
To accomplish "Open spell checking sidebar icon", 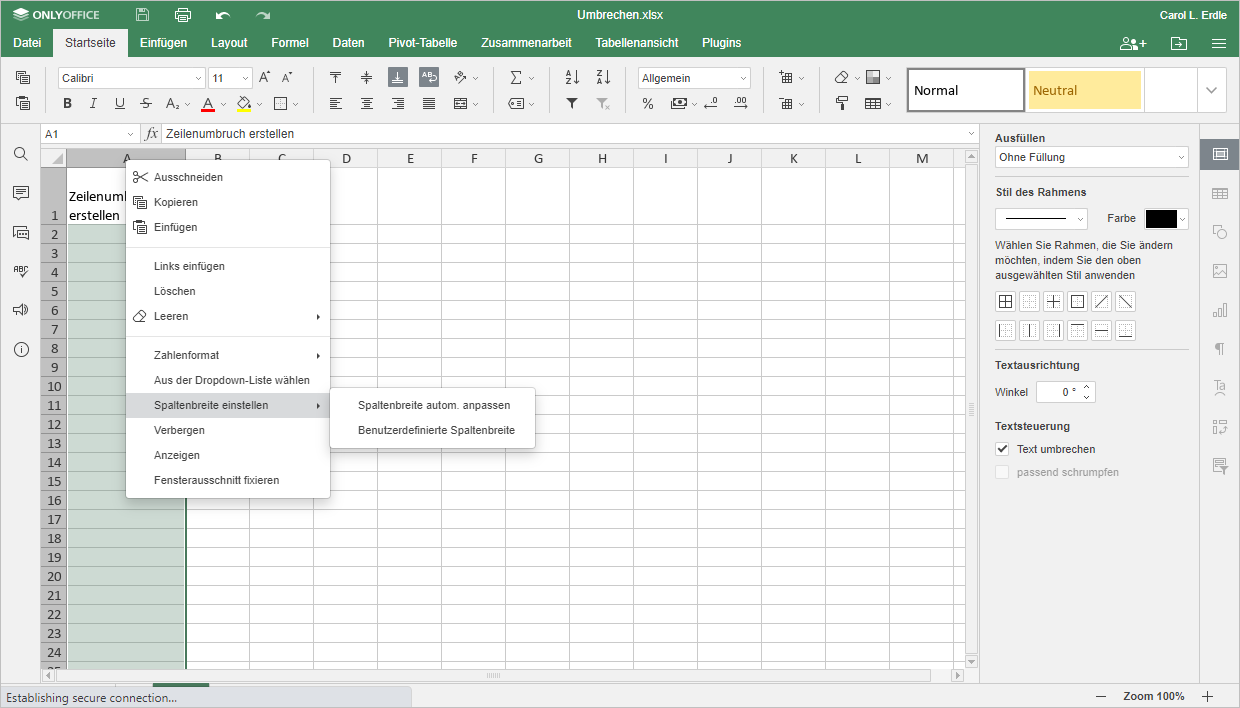I will pos(21,271).
